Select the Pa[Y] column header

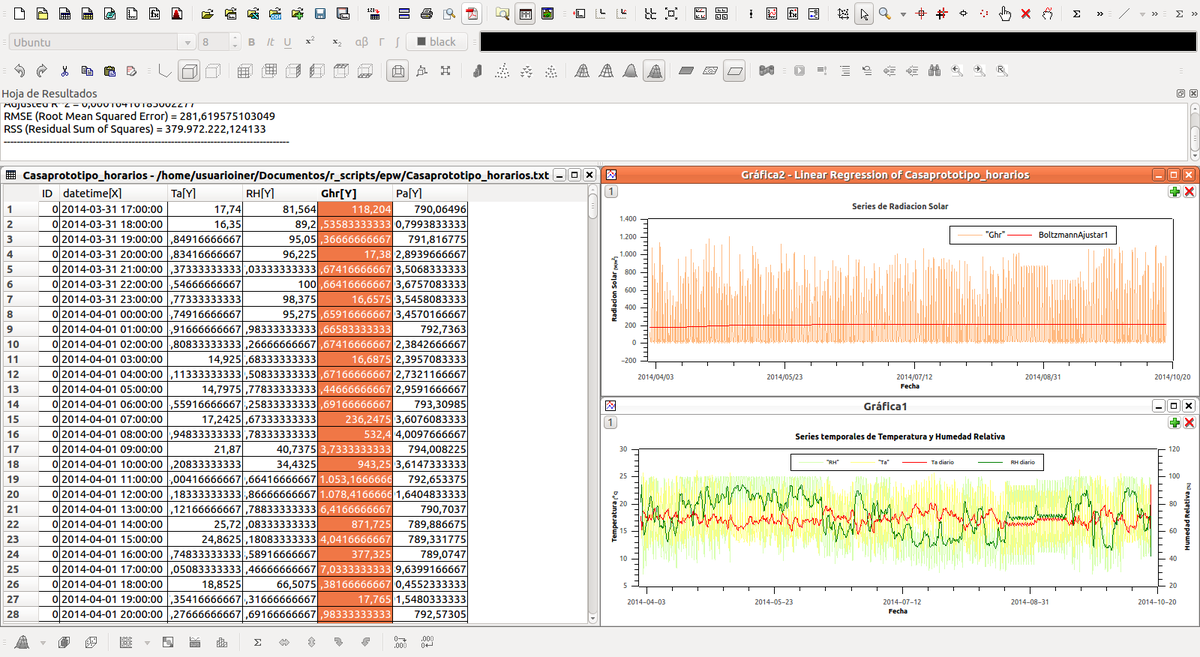[x=431, y=193]
